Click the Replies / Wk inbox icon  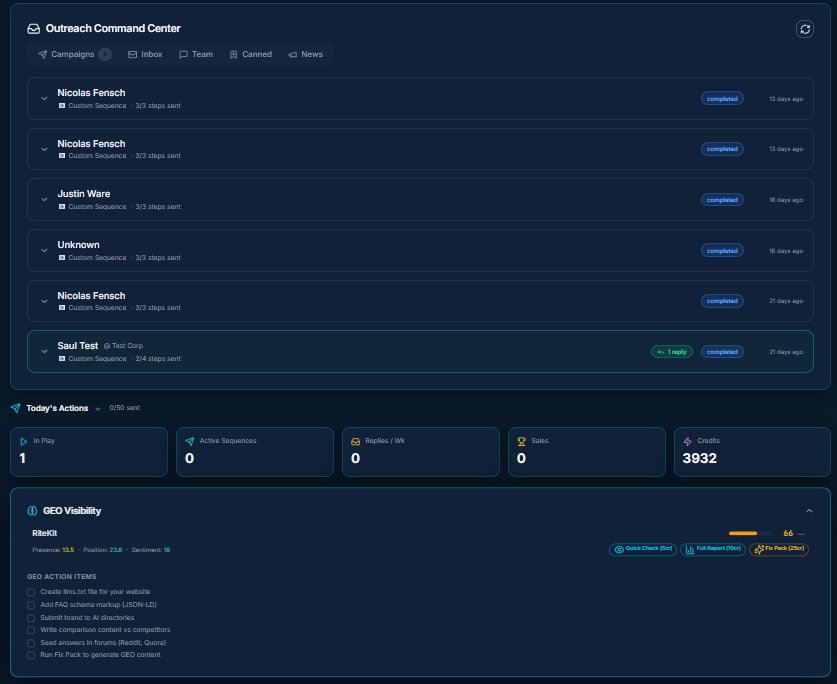pos(355,441)
